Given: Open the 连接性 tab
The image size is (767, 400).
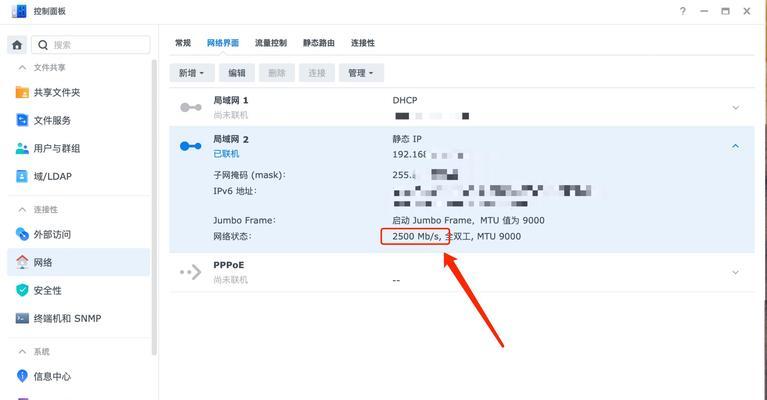Looking at the screenshot, I should point(362,43).
